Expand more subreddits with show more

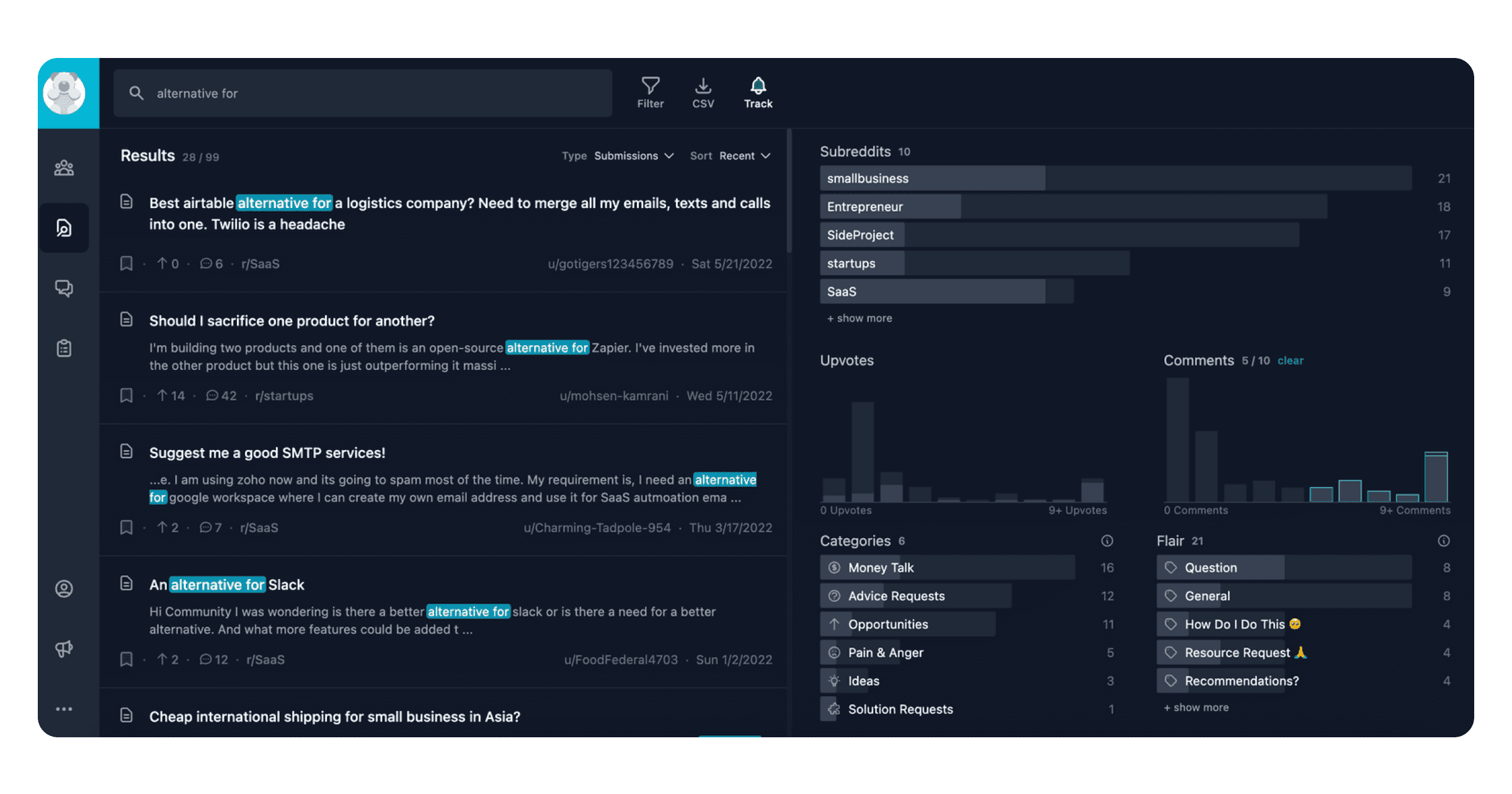click(x=860, y=318)
